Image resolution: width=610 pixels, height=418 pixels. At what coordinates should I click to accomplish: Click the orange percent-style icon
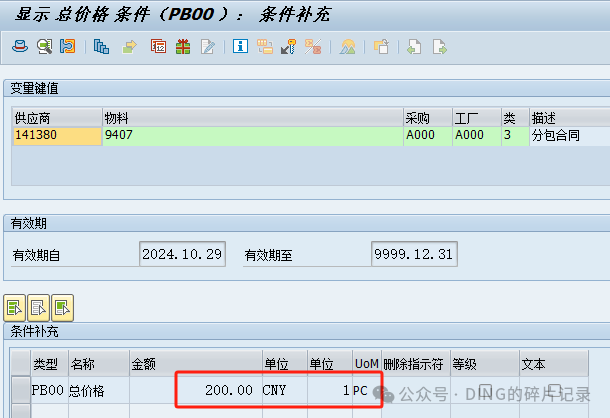click(313, 47)
